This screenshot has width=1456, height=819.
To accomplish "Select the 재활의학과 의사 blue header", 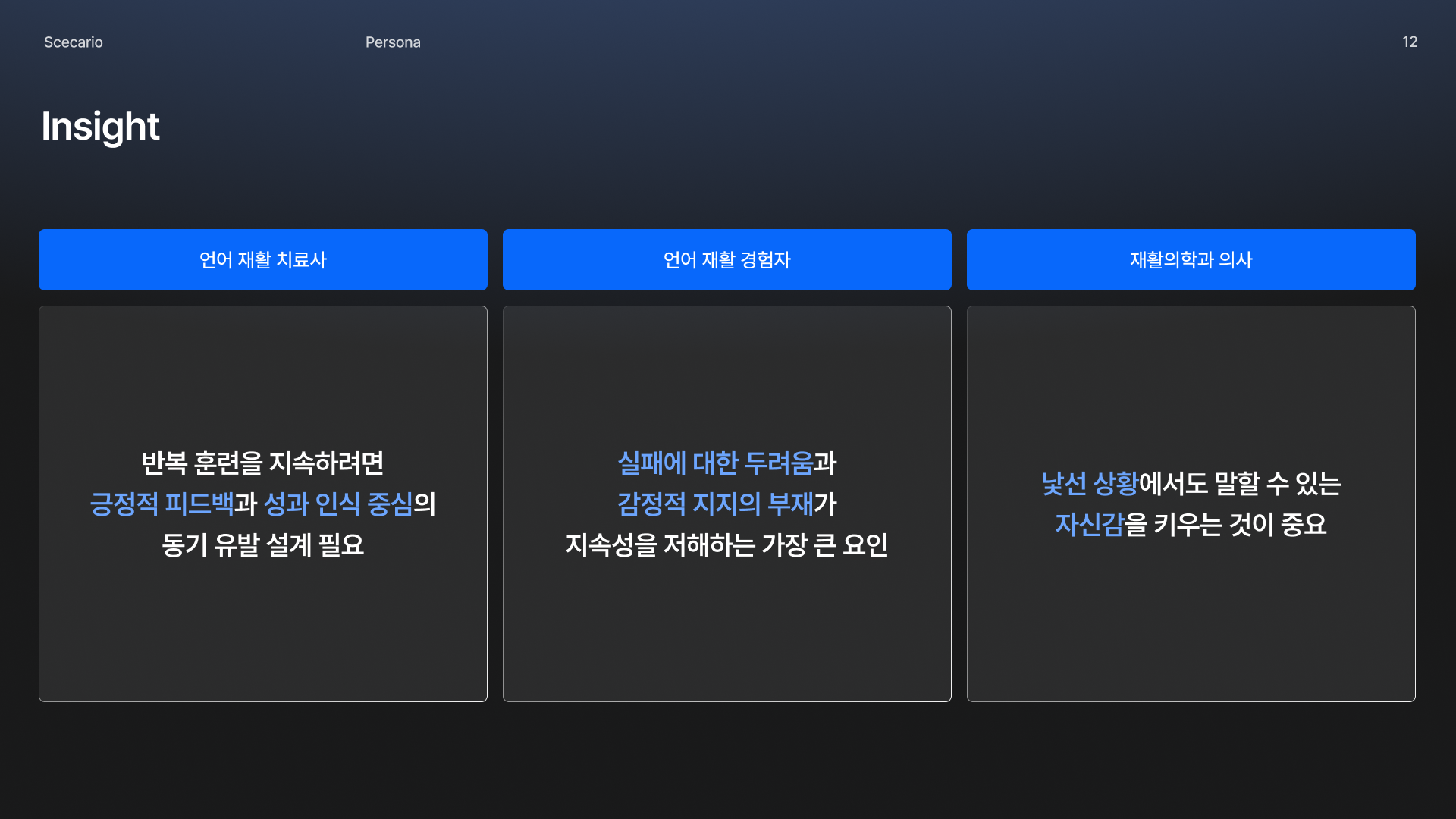I will [x=1191, y=259].
